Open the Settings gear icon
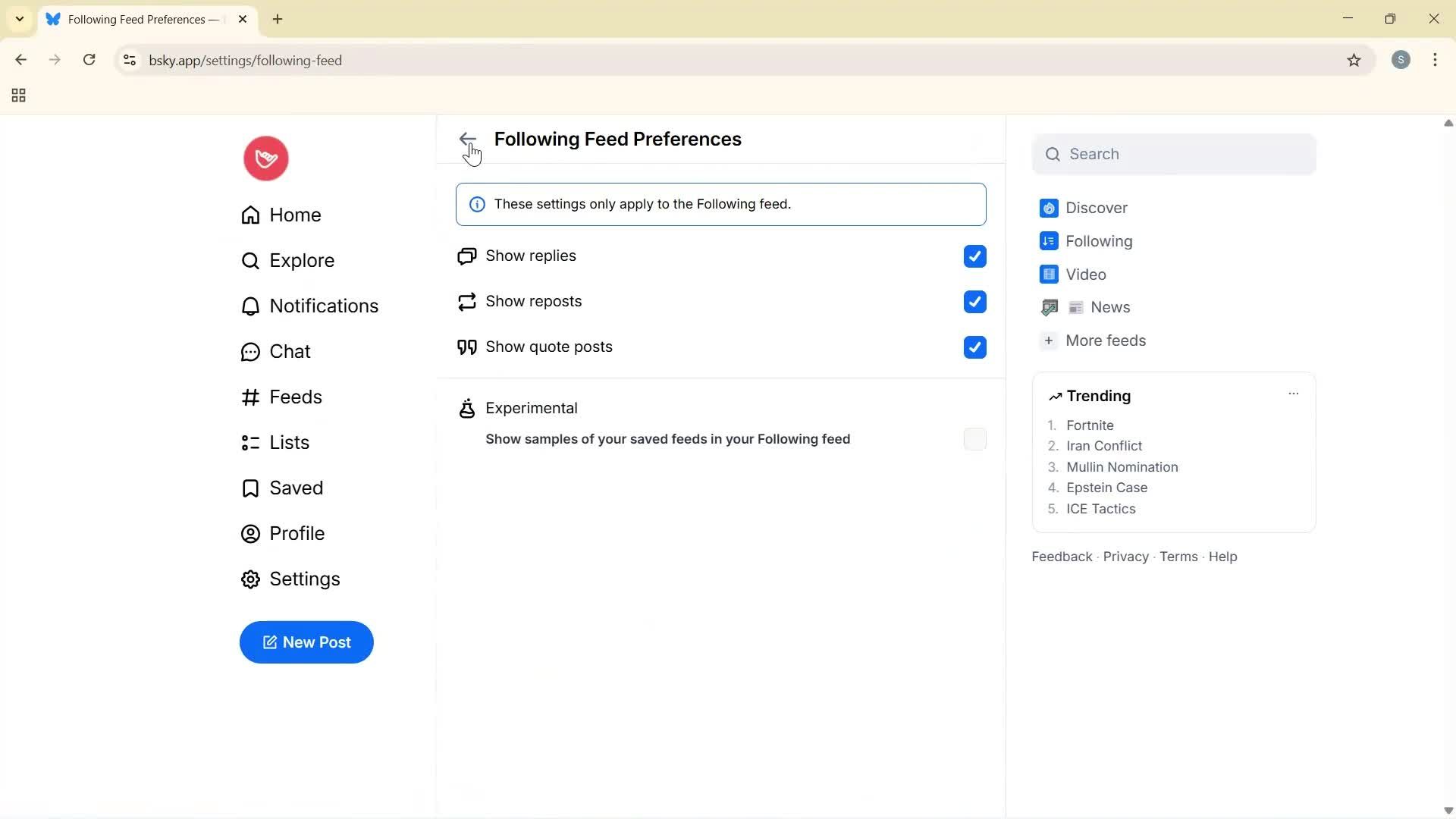The height and width of the screenshot is (819, 1456). click(x=250, y=579)
